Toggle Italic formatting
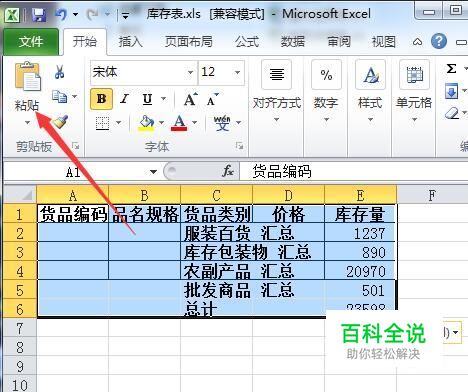The image size is (468, 392). pyautogui.click(x=124, y=99)
